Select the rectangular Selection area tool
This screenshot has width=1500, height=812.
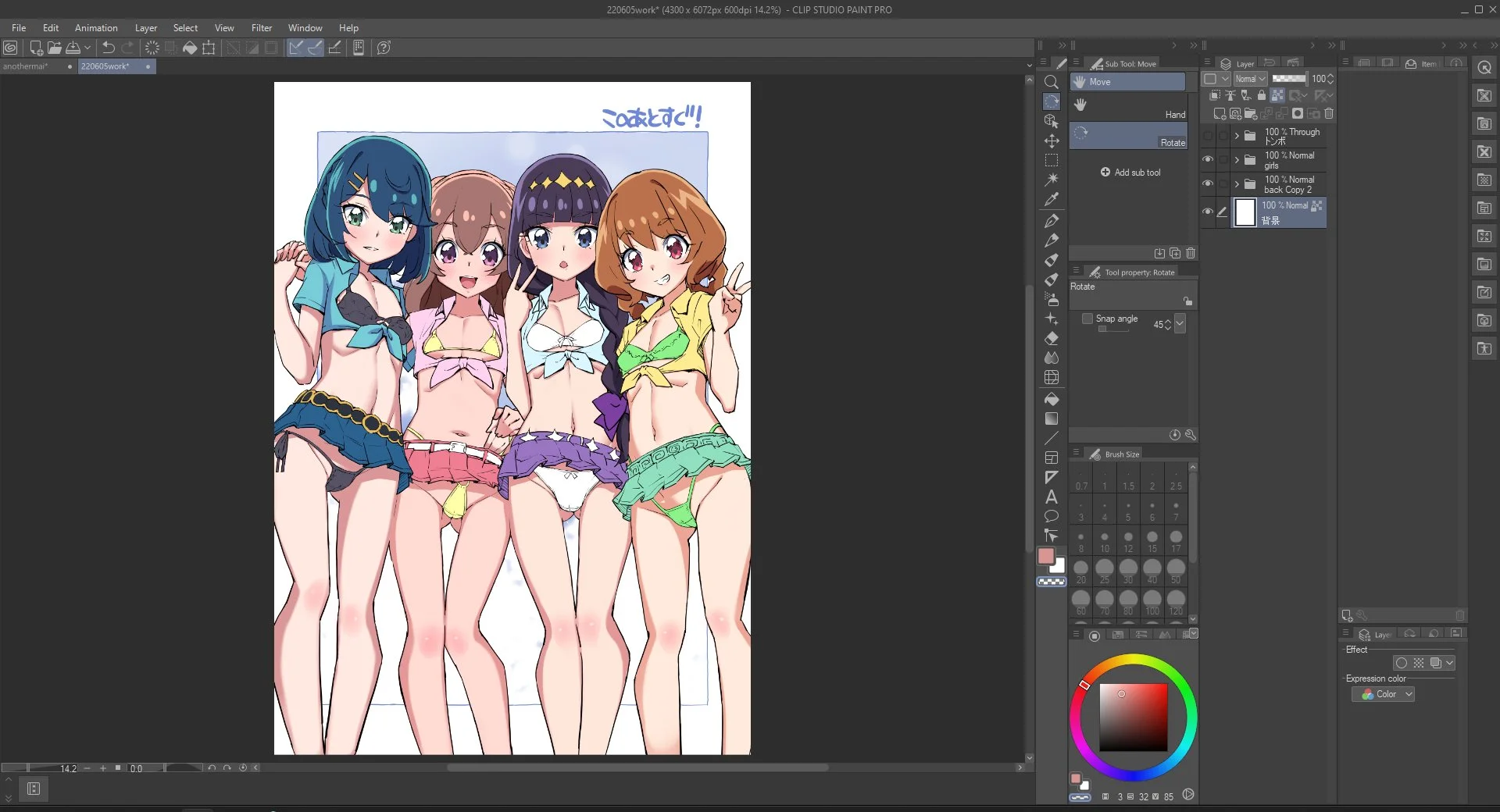click(1052, 160)
